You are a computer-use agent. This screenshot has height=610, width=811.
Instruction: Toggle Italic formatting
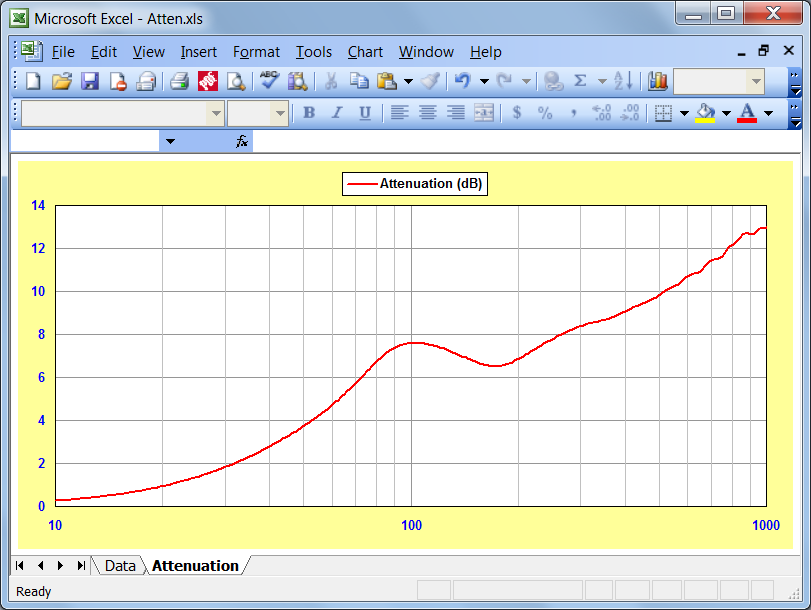[337, 113]
